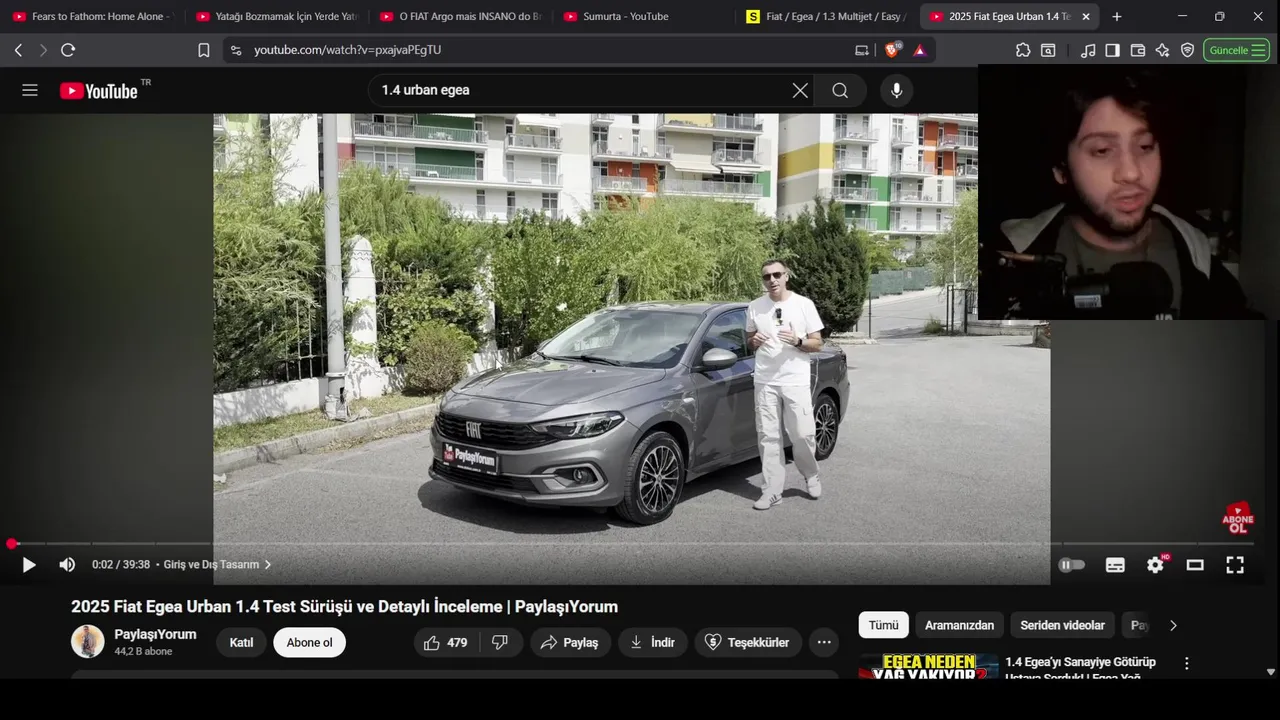Viewport: 1280px width, 720px height.
Task: Open Leo AI sparkle icon
Action: (1162, 50)
